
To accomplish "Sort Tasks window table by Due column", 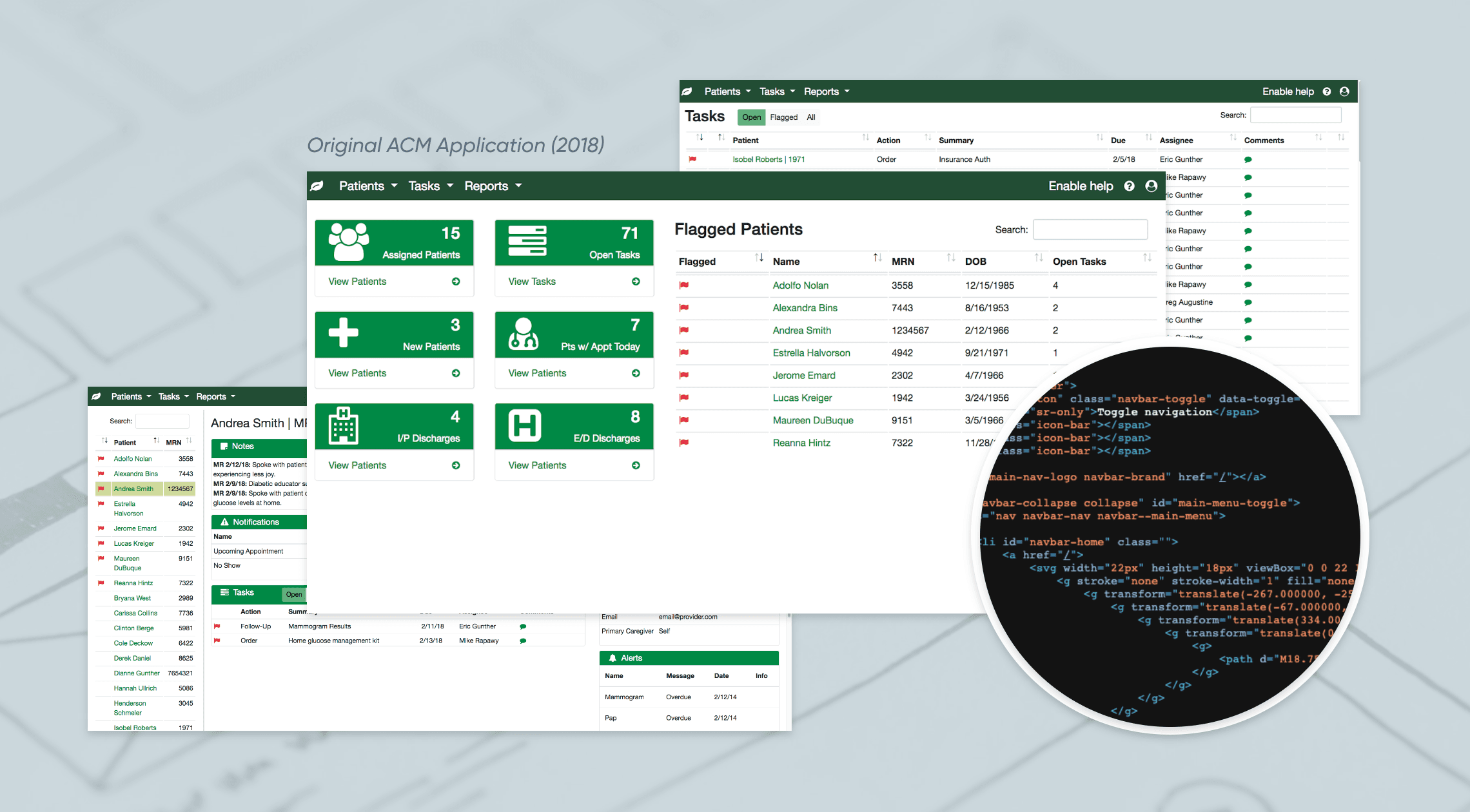I will pyautogui.click(x=1131, y=140).
